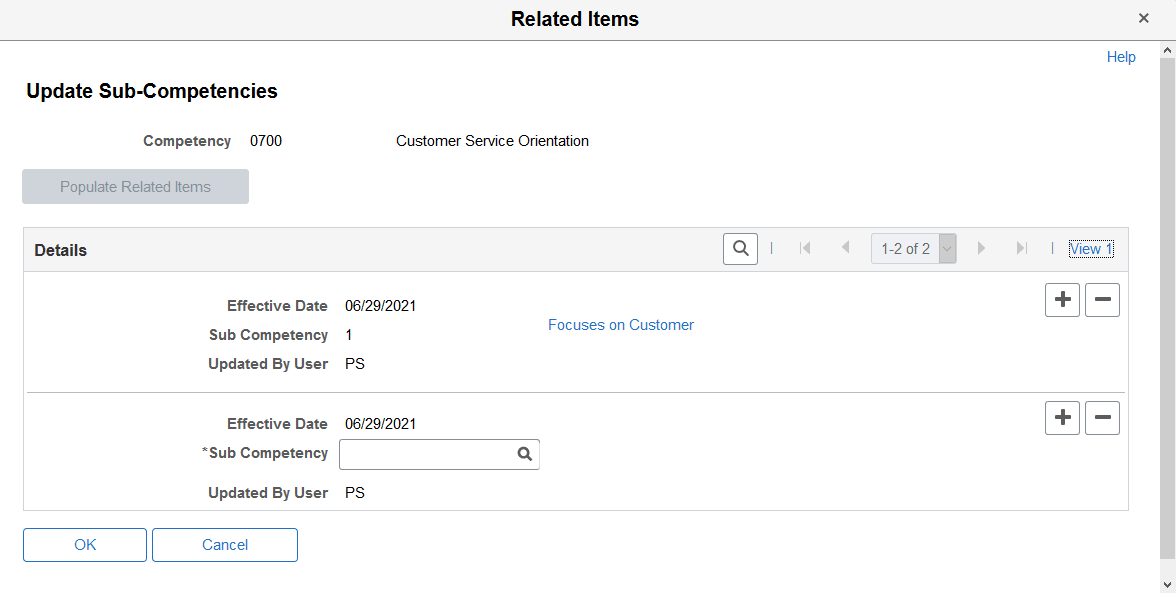Click the scrollbar down arrow
The image size is (1176, 595).
1167,584
